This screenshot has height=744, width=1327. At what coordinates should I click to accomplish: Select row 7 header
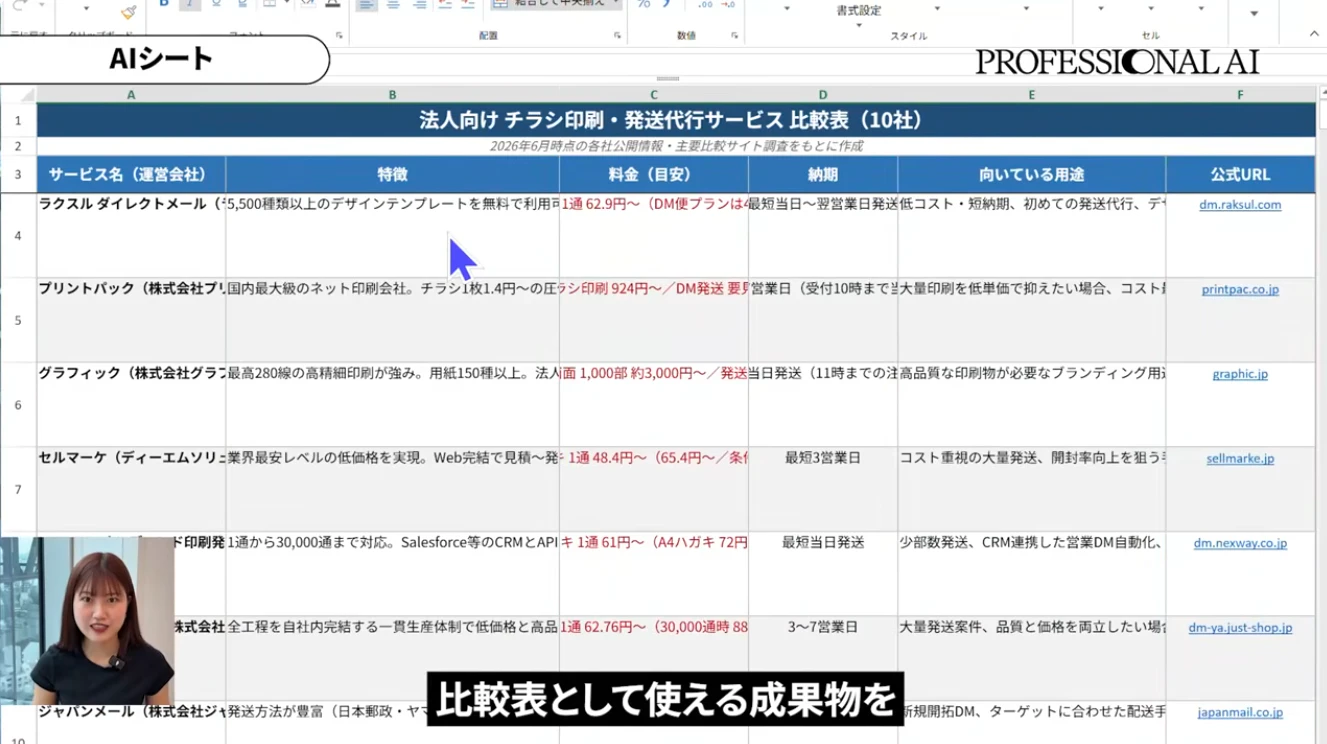[18, 489]
